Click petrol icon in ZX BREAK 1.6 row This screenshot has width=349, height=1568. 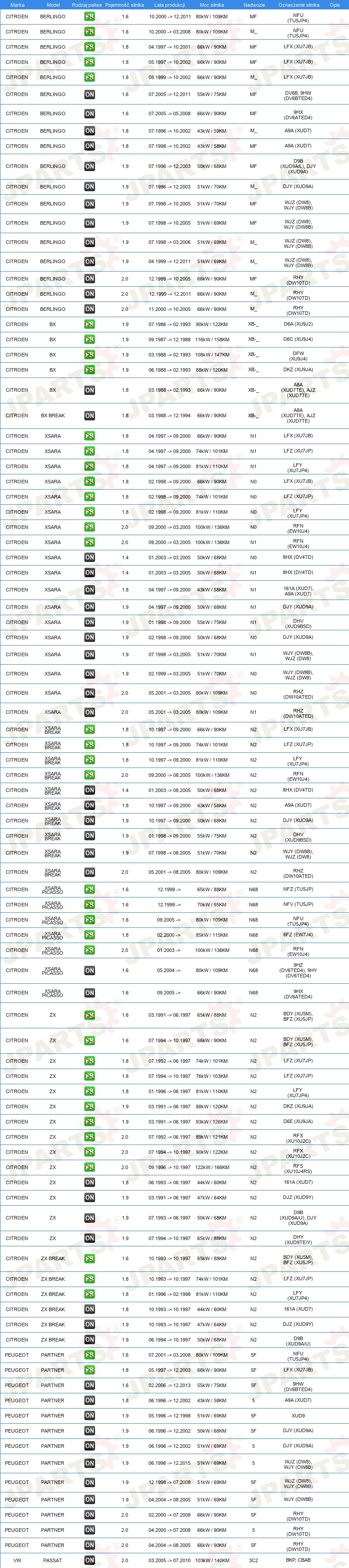[89, 1258]
